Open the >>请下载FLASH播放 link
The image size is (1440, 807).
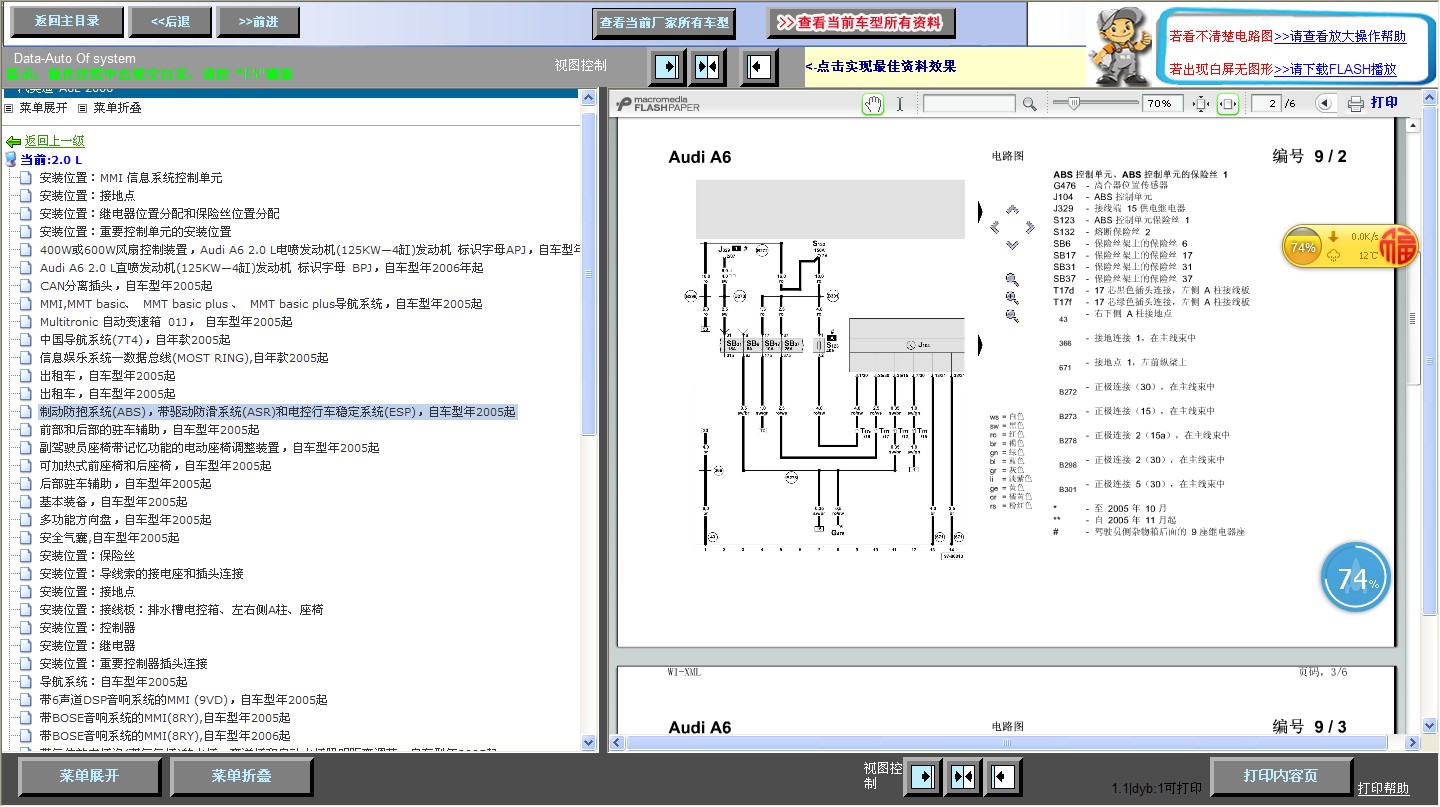(x=1335, y=70)
